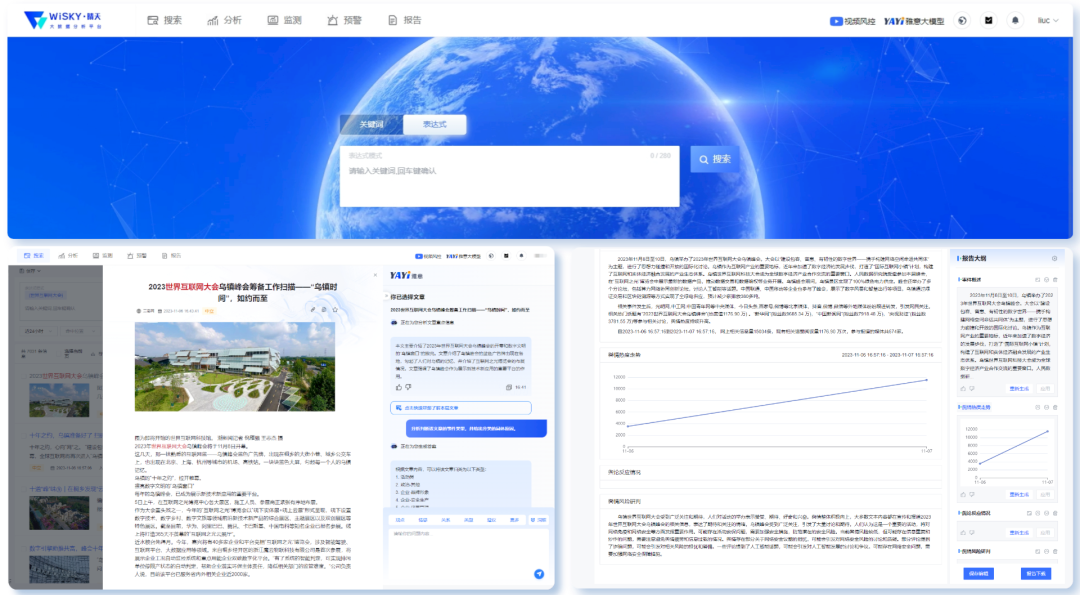This screenshot has height=595, width=1080.
Task: Open 视频风控 video icon link
Action: (x=850, y=20)
